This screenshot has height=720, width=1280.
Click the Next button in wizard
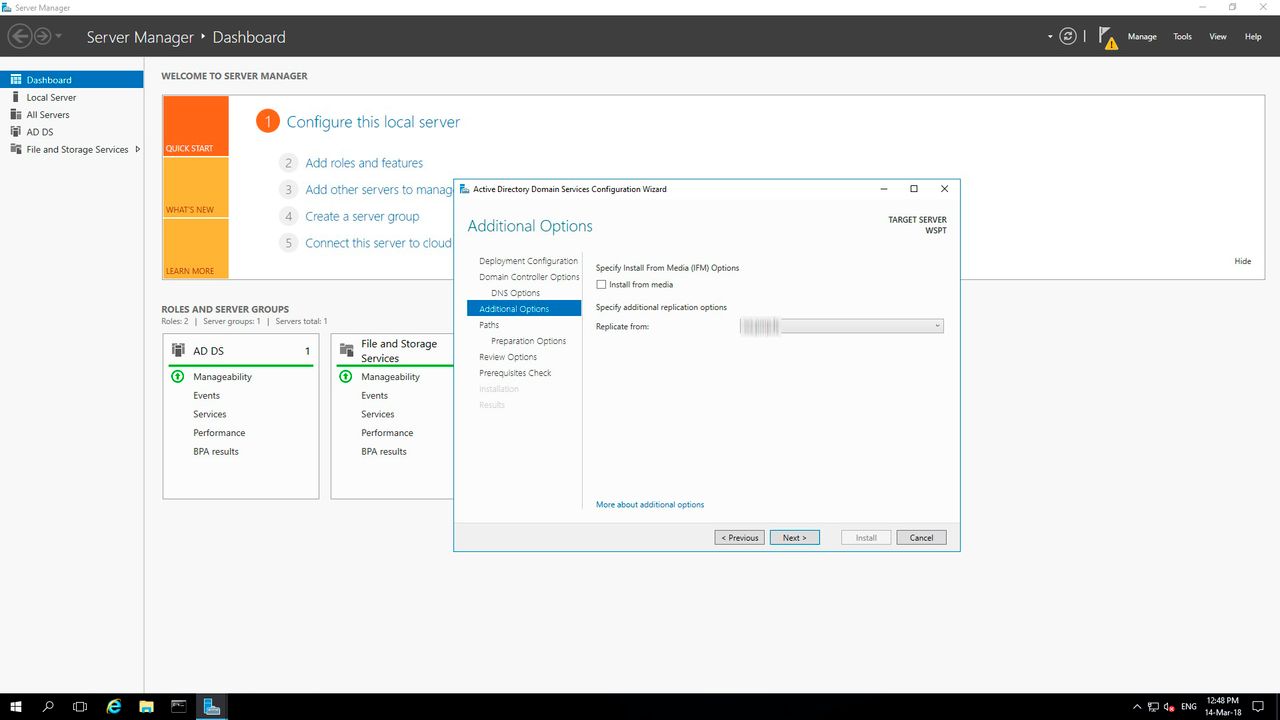[795, 538]
